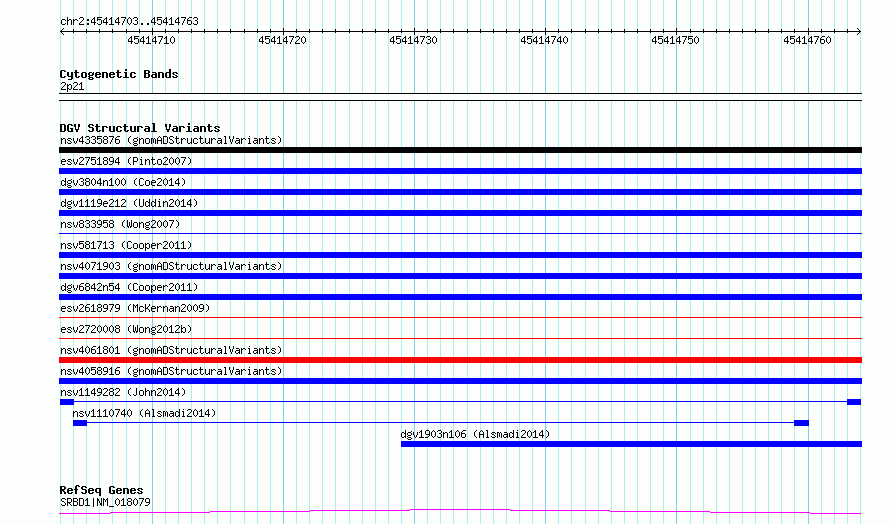Open gene SRBD1|NM_018079 label
Image resolution: width=890 pixels, height=524 pixels.
105,502
